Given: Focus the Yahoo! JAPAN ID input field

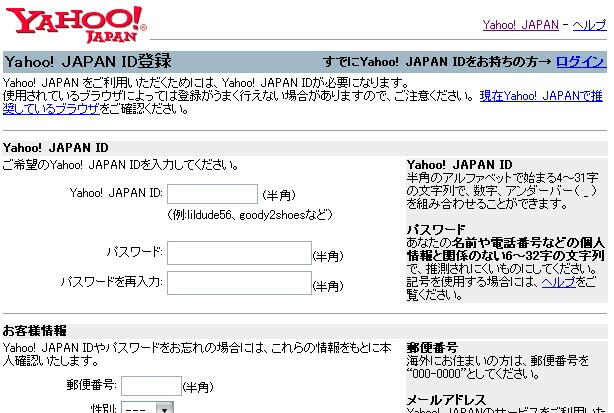Looking at the screenshot, I should point(212,194).
